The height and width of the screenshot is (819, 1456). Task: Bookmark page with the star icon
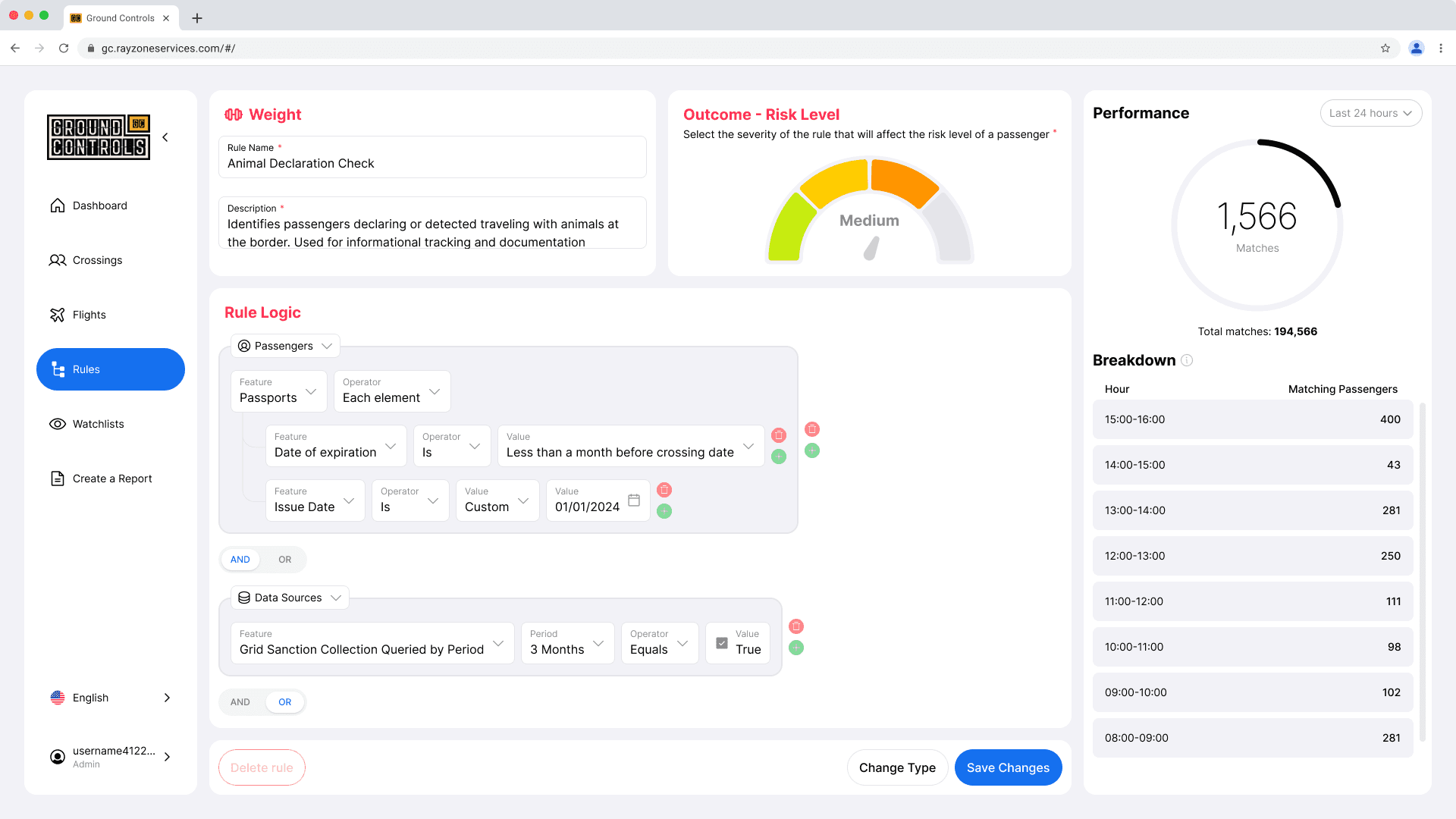(x=1385, y=49)
